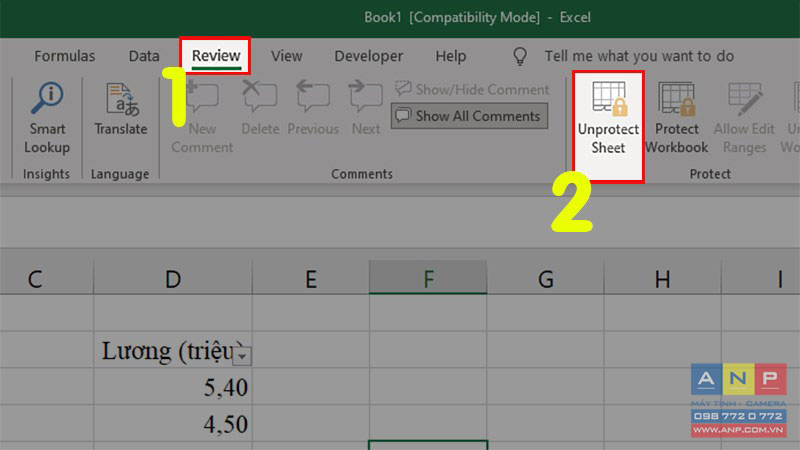Open the Developer tab
This screenshot has height=450, width=800.
(x=368, y=56)
